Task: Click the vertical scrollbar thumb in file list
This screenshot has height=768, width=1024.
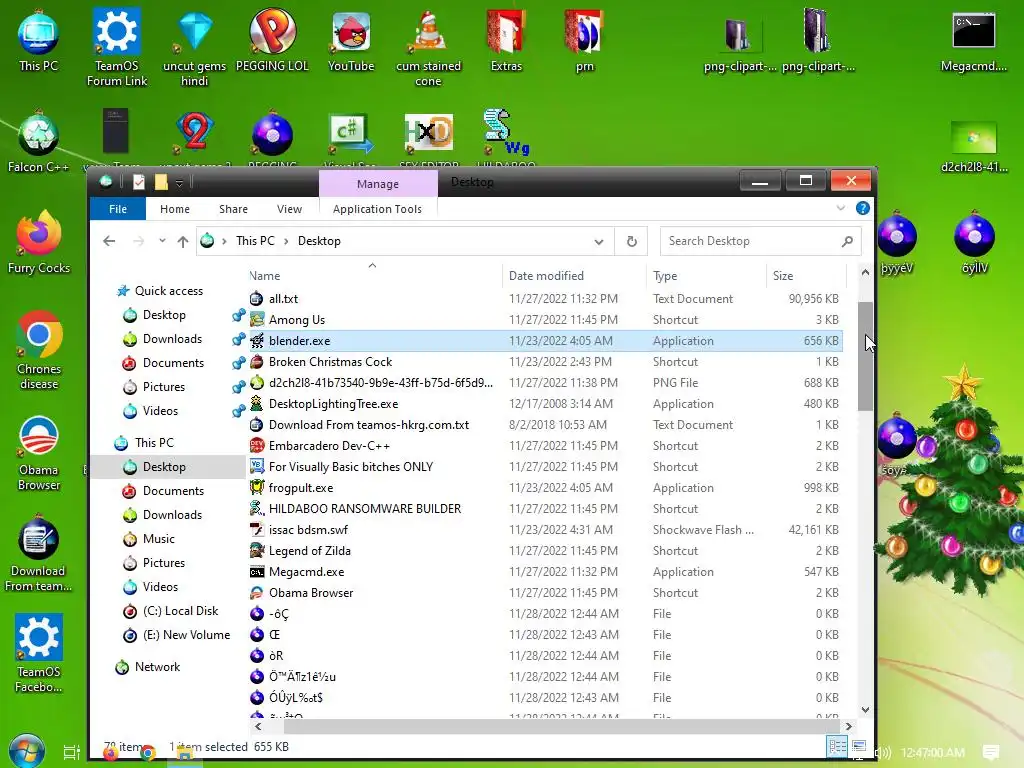Action: pyautogui.click(x=865, y=356)
